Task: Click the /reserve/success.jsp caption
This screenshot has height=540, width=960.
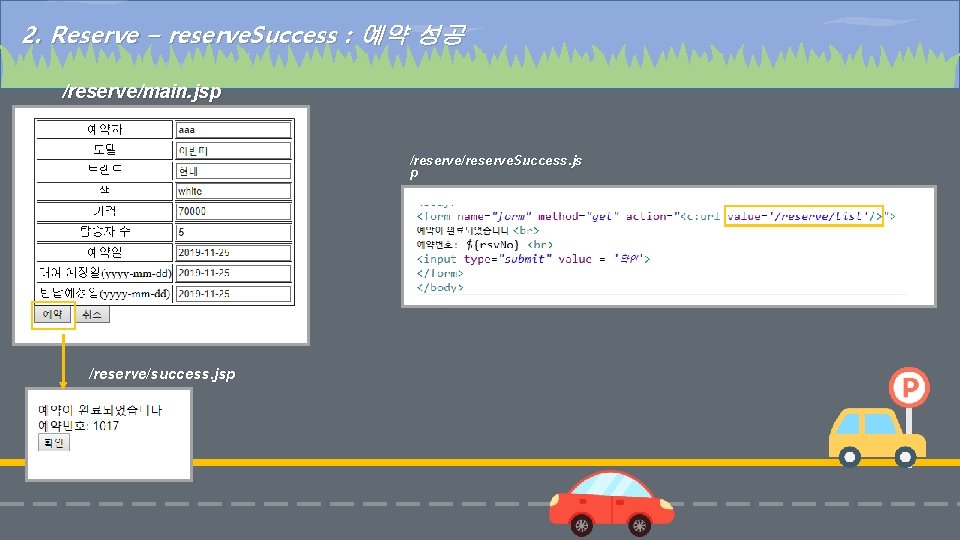Action: point(162,373)
